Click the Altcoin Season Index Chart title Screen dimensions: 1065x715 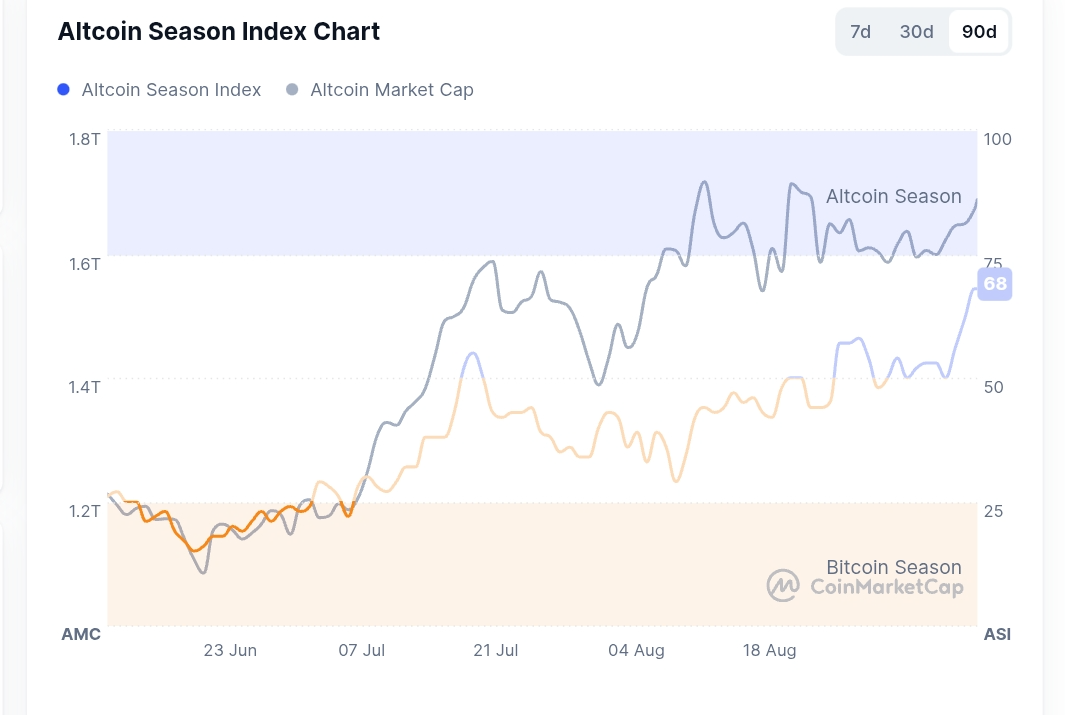click(219, 31)
